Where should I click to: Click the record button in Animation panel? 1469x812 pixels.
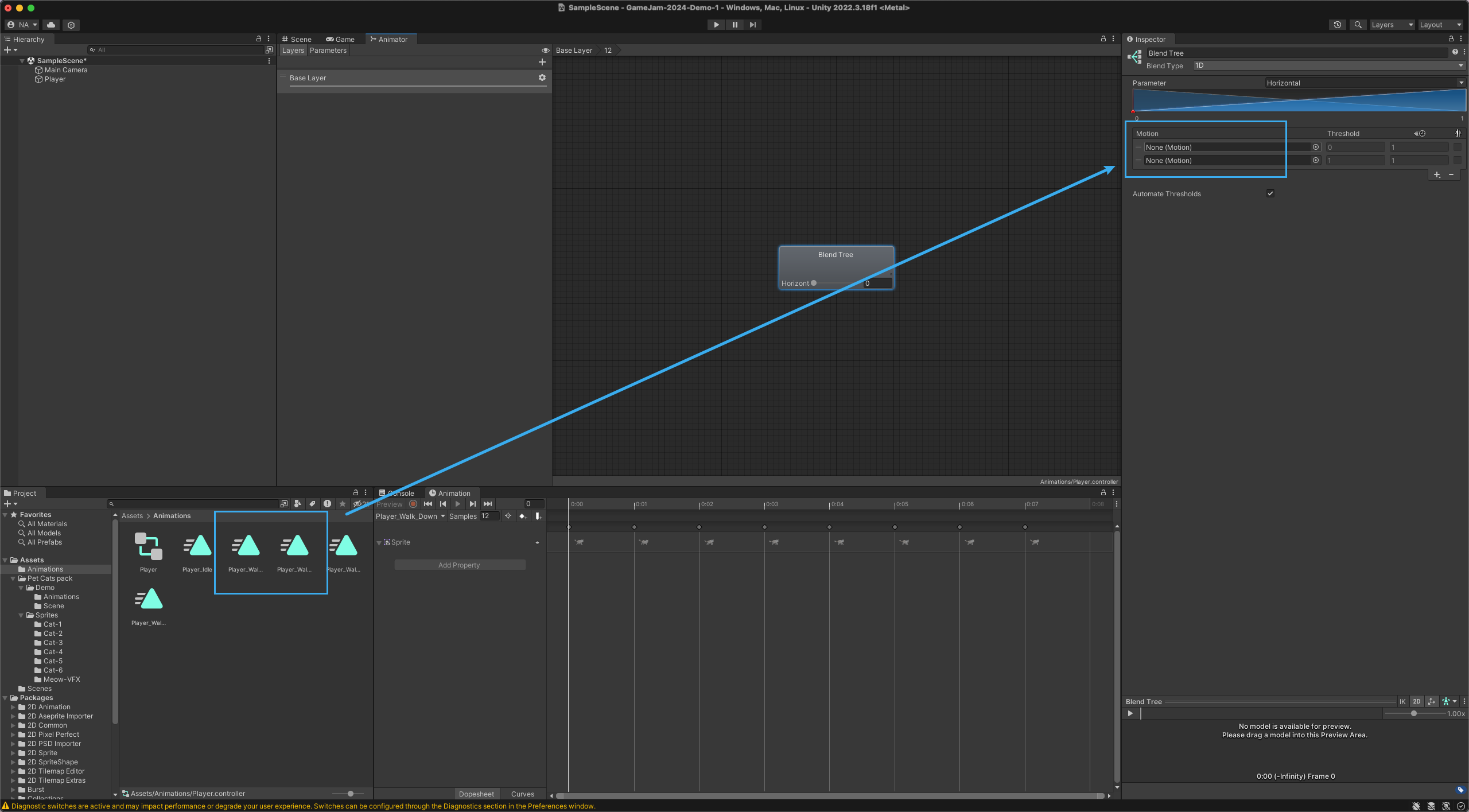(x=413, y=504)
